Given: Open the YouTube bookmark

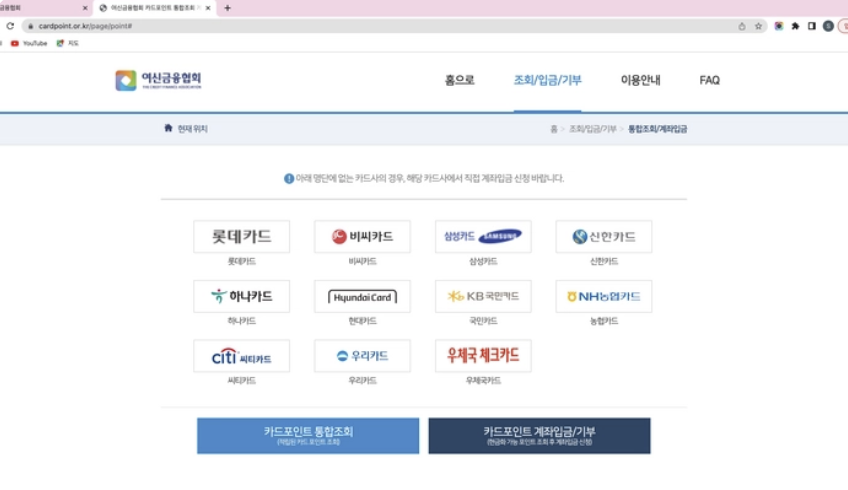Looking at the screenshot, I should tap(29, 43).
